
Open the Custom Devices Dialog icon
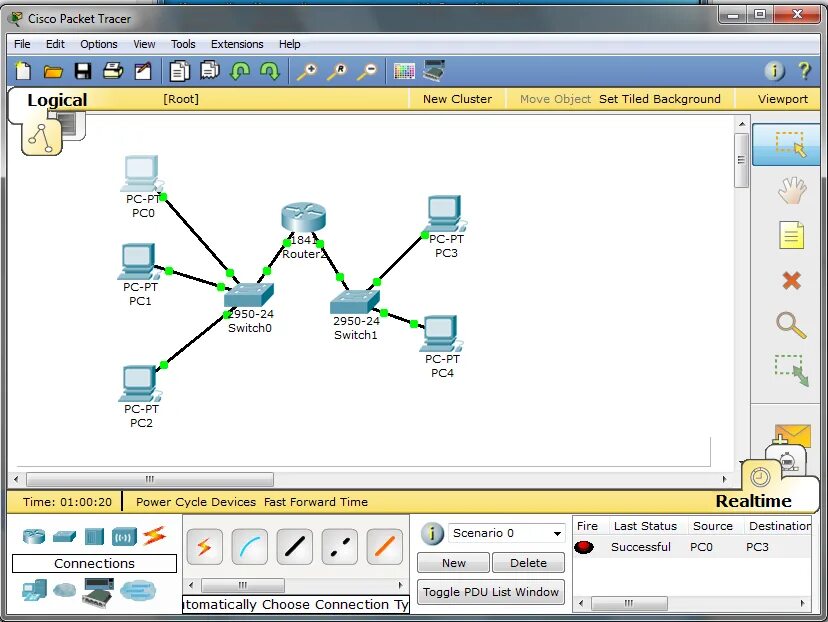pos(435,71)
